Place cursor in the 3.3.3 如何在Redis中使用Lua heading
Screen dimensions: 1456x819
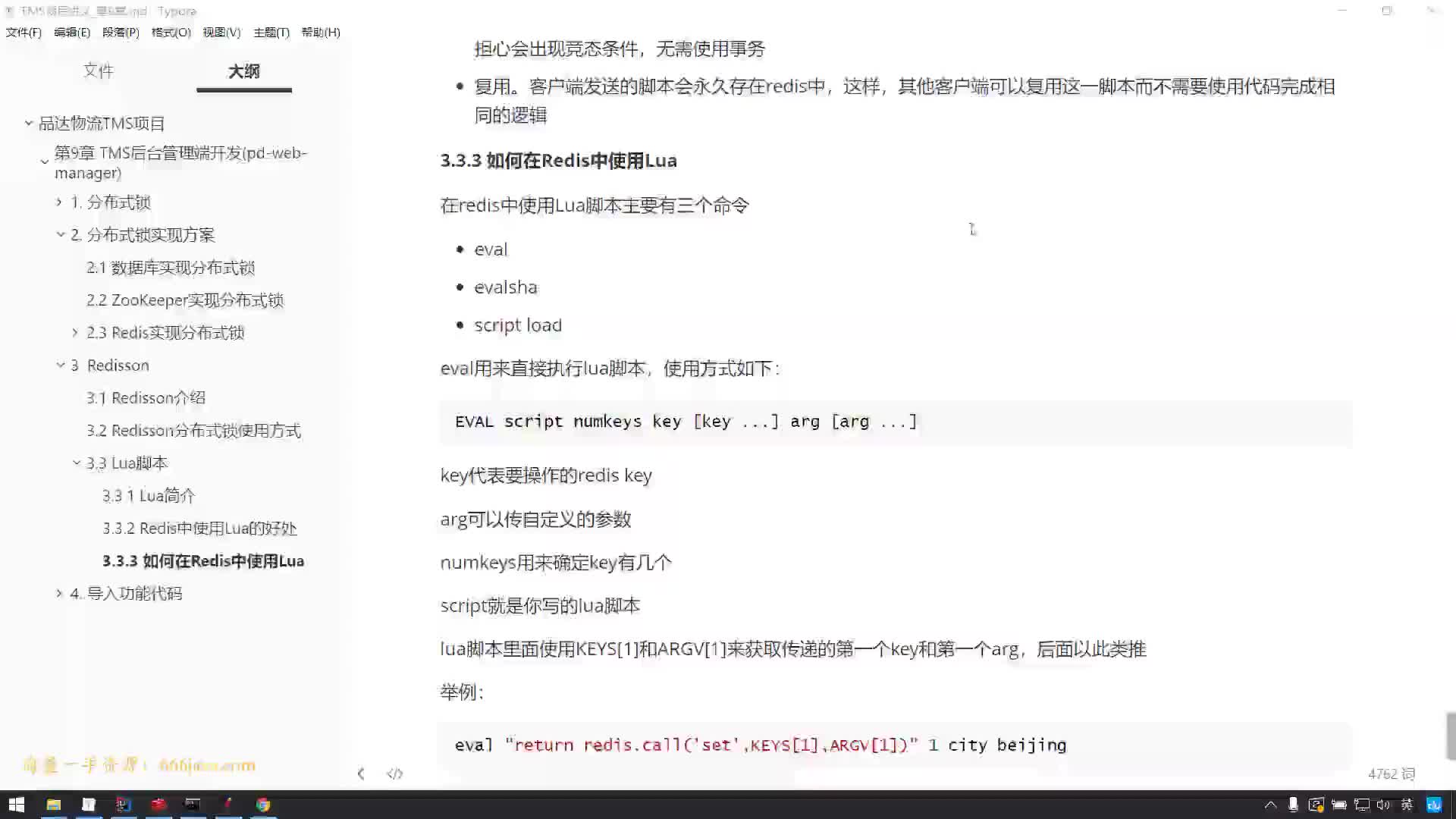559,161
